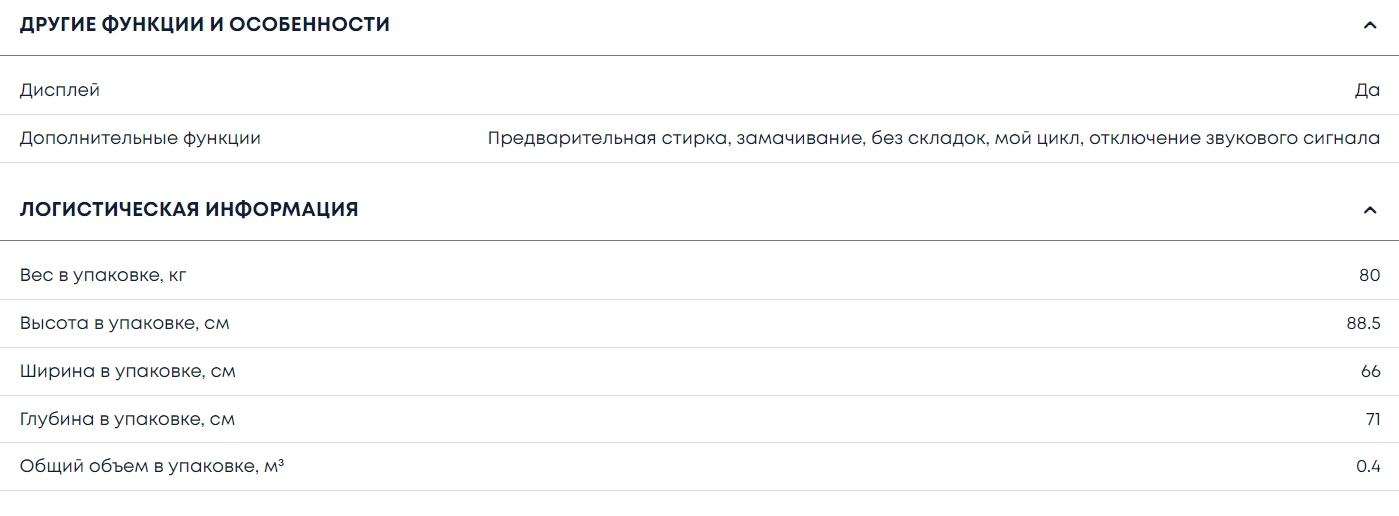This screenshot has height=516, width=1399.
Task: Click the 'Да' display value
Action: point(1367,90)
